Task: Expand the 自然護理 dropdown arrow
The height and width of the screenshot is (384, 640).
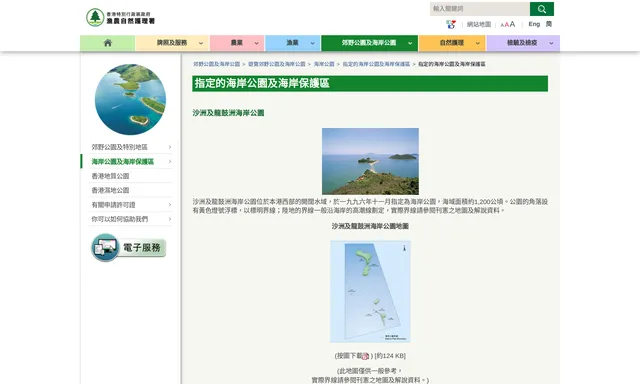Action: pos(478,43)
